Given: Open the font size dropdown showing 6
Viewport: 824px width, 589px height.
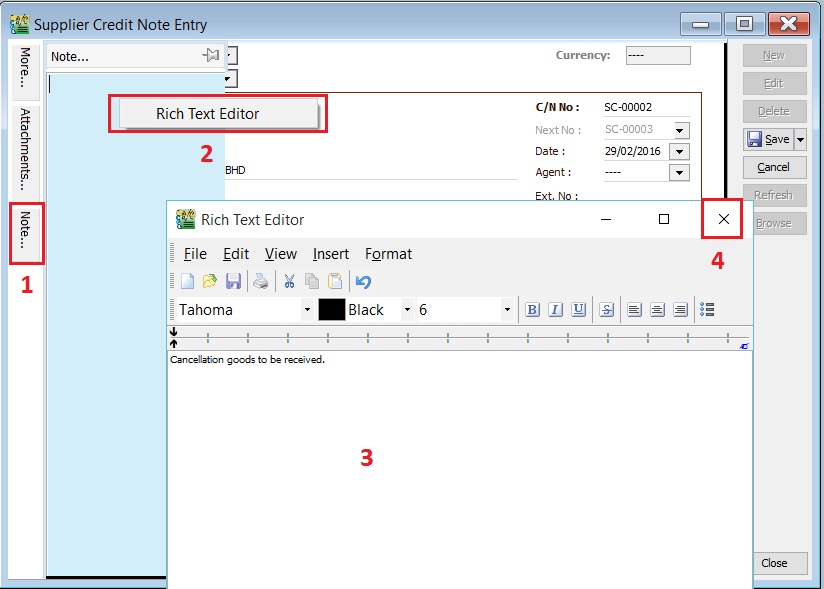Looking at the screenshot, I should (507, 309).
